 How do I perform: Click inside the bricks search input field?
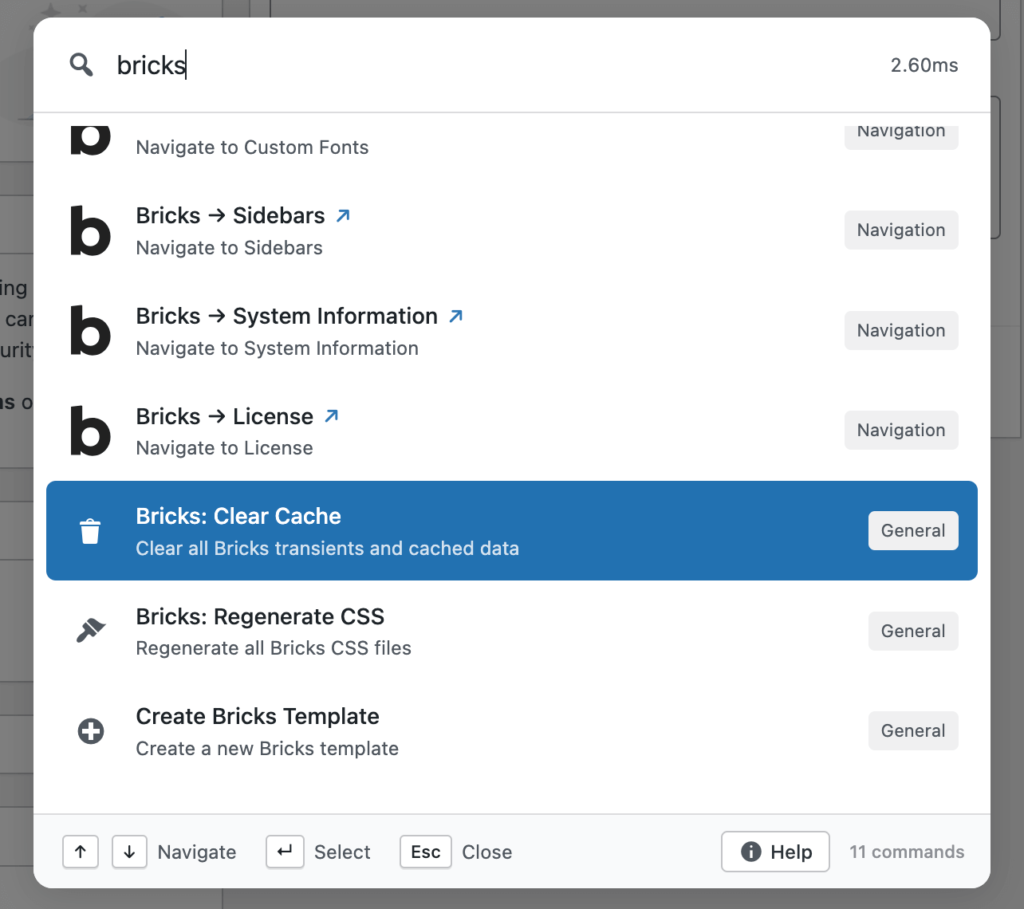pyautogui.click(x=300, y=64)
